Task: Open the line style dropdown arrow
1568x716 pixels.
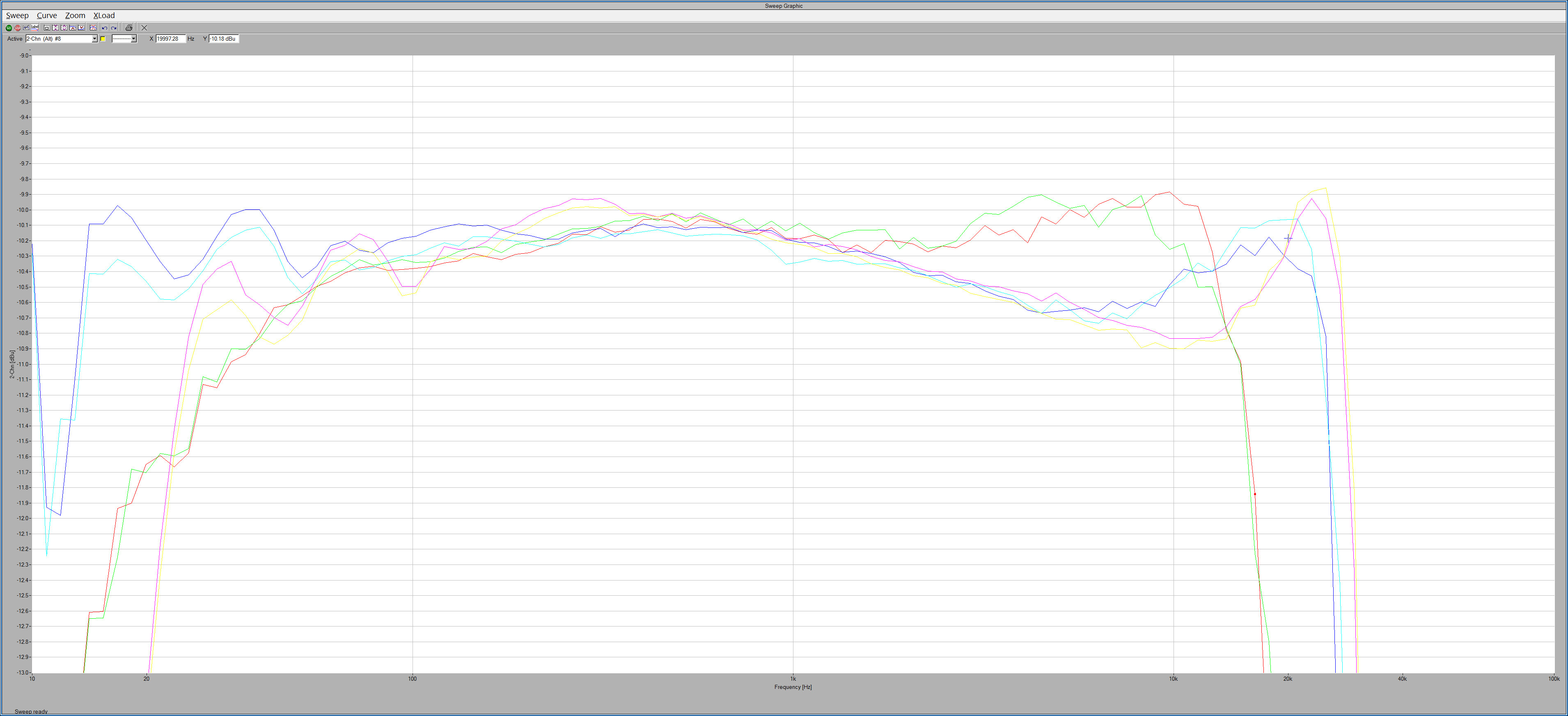Action: coord(134,39)
